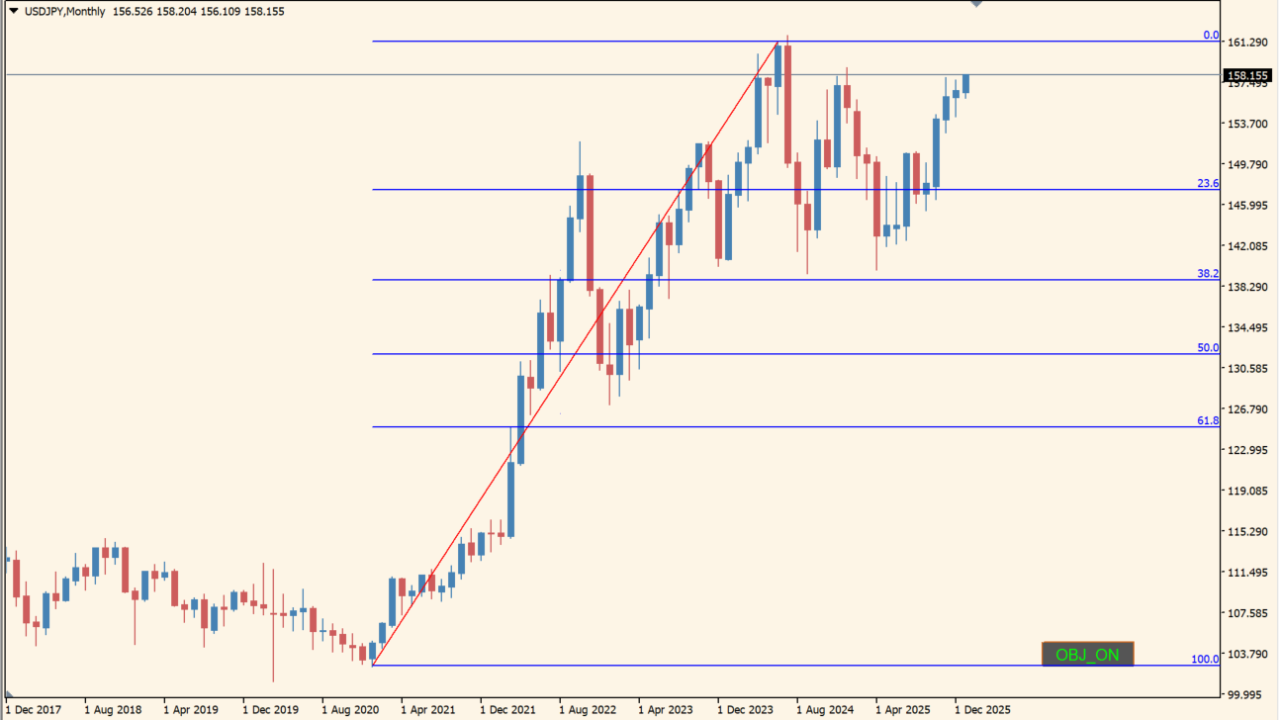The width and height of the screenshot is (1280, 720).
Task: Click the 1 Apr 2021 date label
Action: pyautogui.click(x=430, y=710)
